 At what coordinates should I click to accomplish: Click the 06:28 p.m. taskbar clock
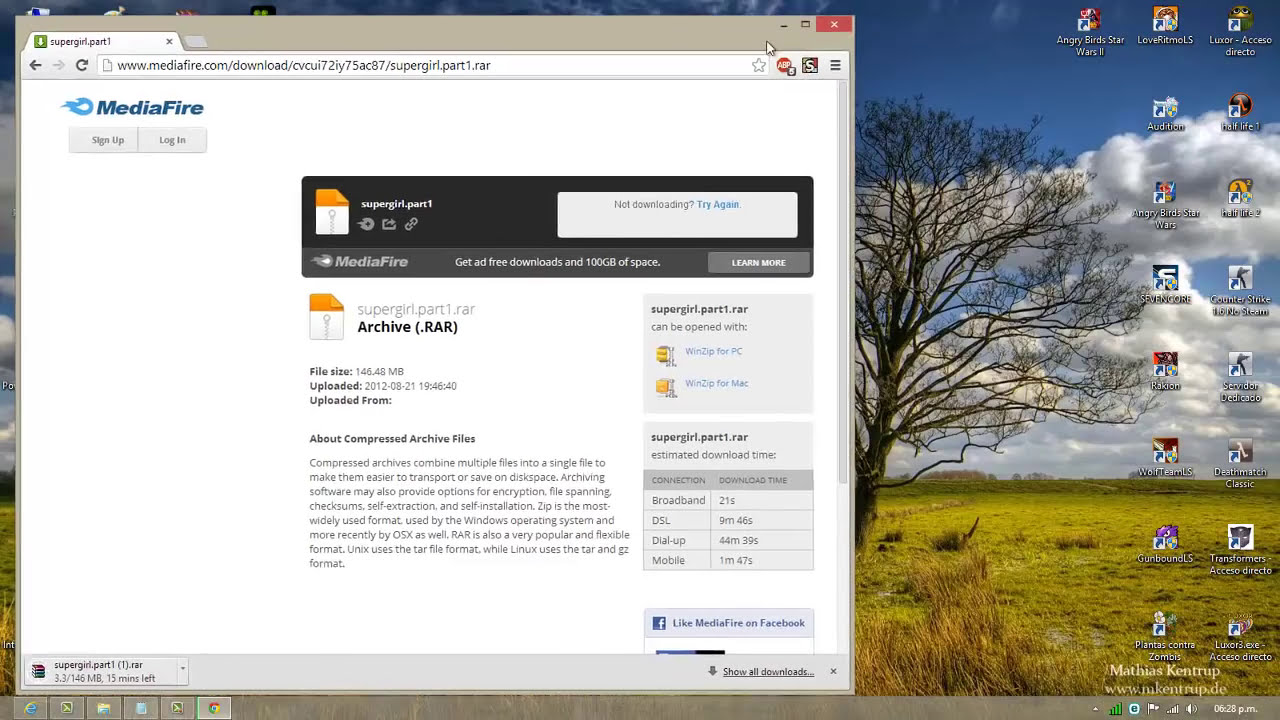click(1236, 708)
